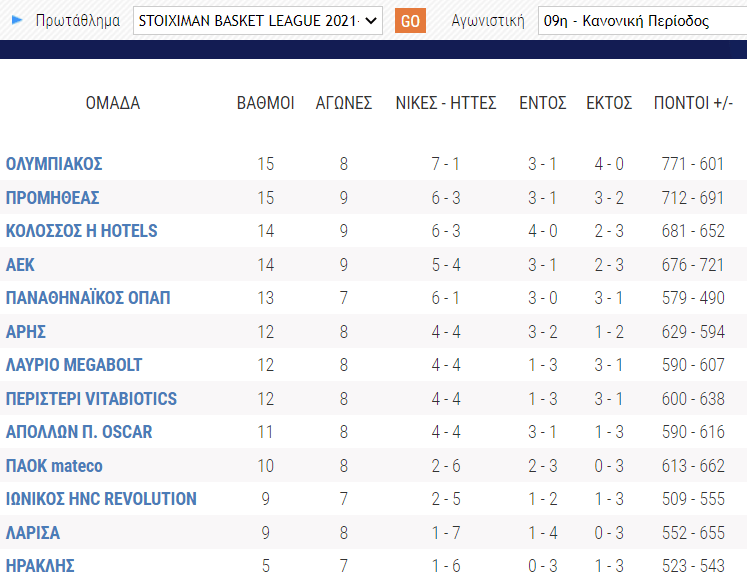Click the orange GO button
This screenshot has height=582, width=747.
(410, 21)
